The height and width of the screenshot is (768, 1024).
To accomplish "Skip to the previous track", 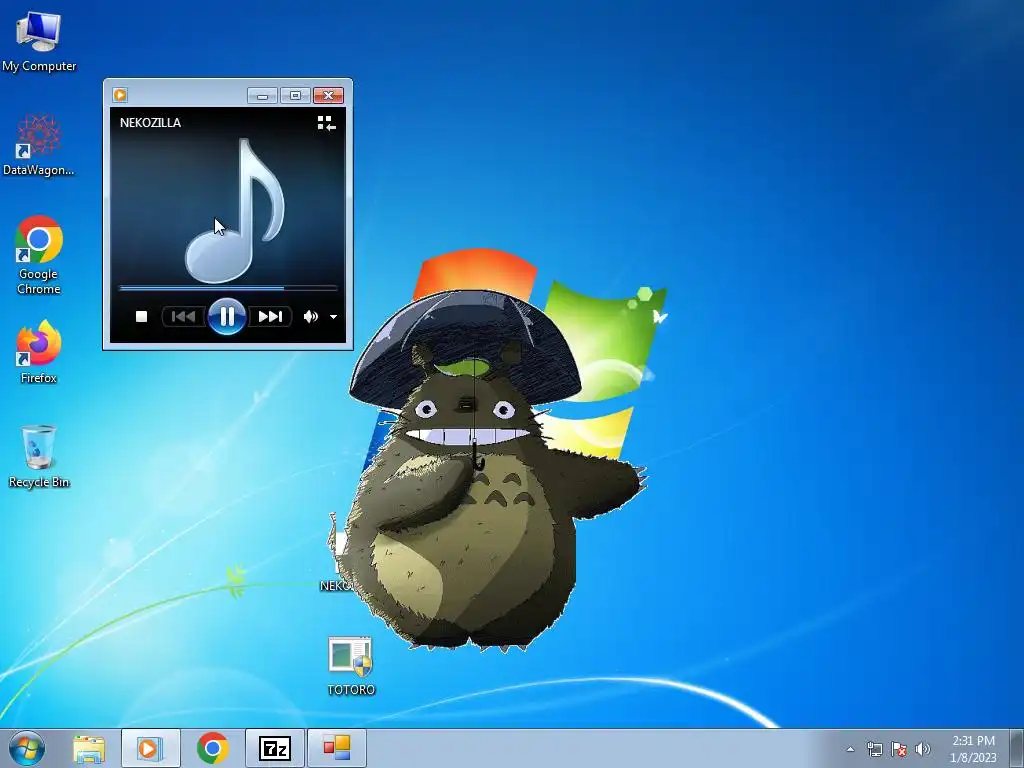I will (x=184, y=317).
